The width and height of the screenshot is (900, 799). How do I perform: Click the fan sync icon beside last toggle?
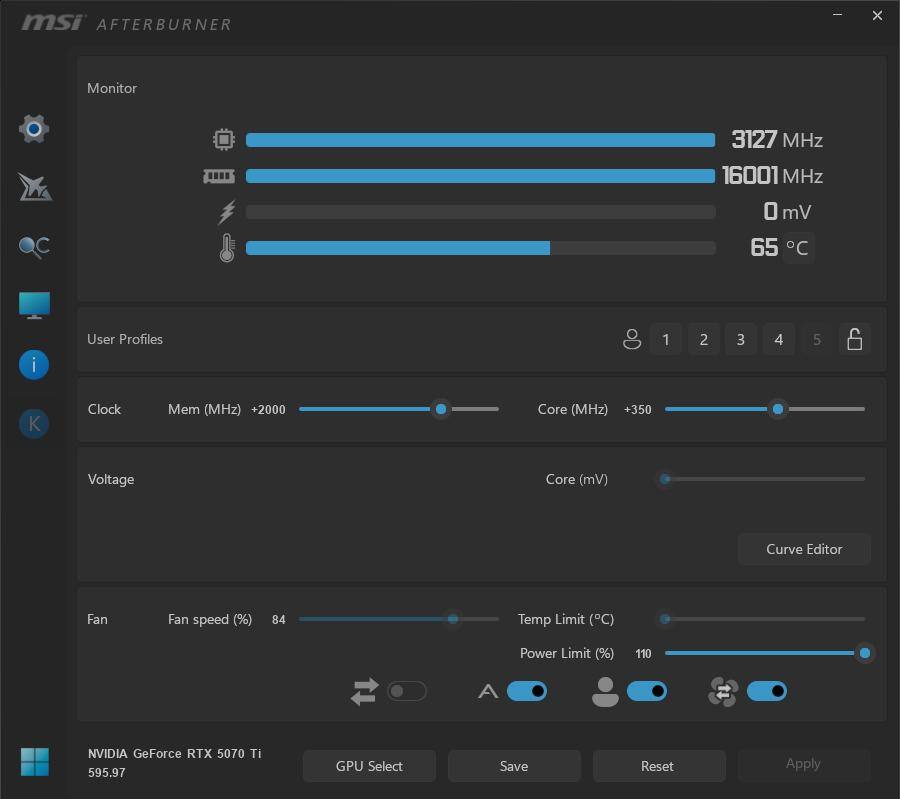pyautogui.click(x=723, y=691)
